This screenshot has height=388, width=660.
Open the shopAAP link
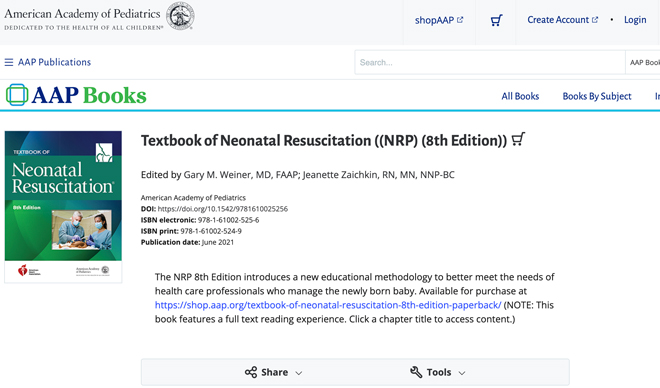point(439,20)
